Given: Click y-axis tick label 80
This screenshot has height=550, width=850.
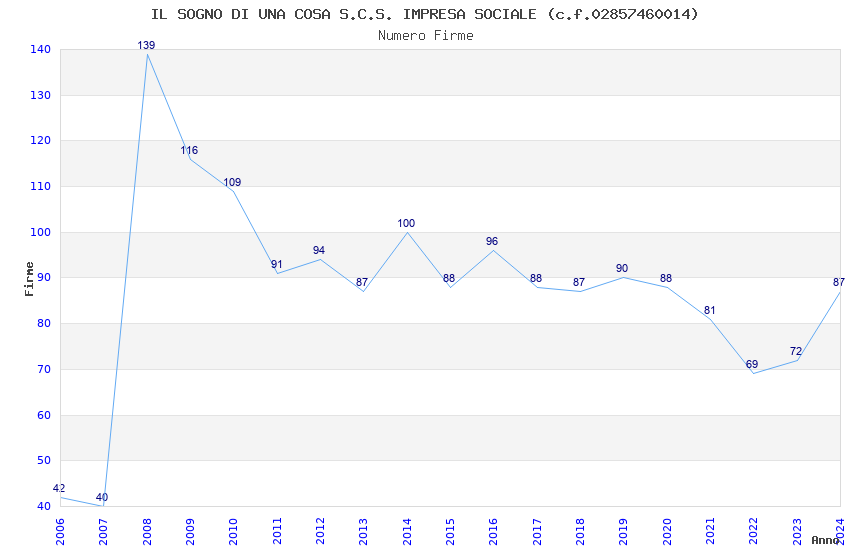Looking at the screenshot, I should coord(44,323).
